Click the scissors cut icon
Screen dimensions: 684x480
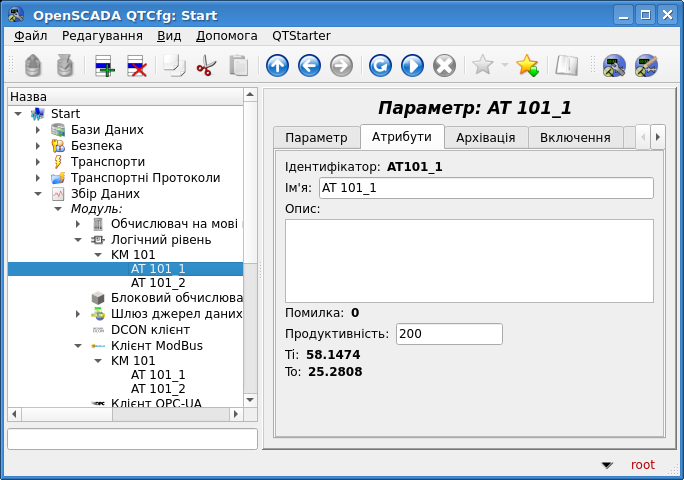206,66
